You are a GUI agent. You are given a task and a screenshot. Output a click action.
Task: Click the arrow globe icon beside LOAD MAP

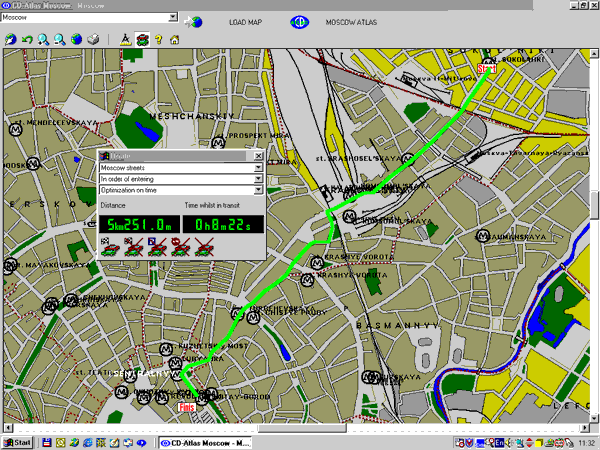(193, 22)
